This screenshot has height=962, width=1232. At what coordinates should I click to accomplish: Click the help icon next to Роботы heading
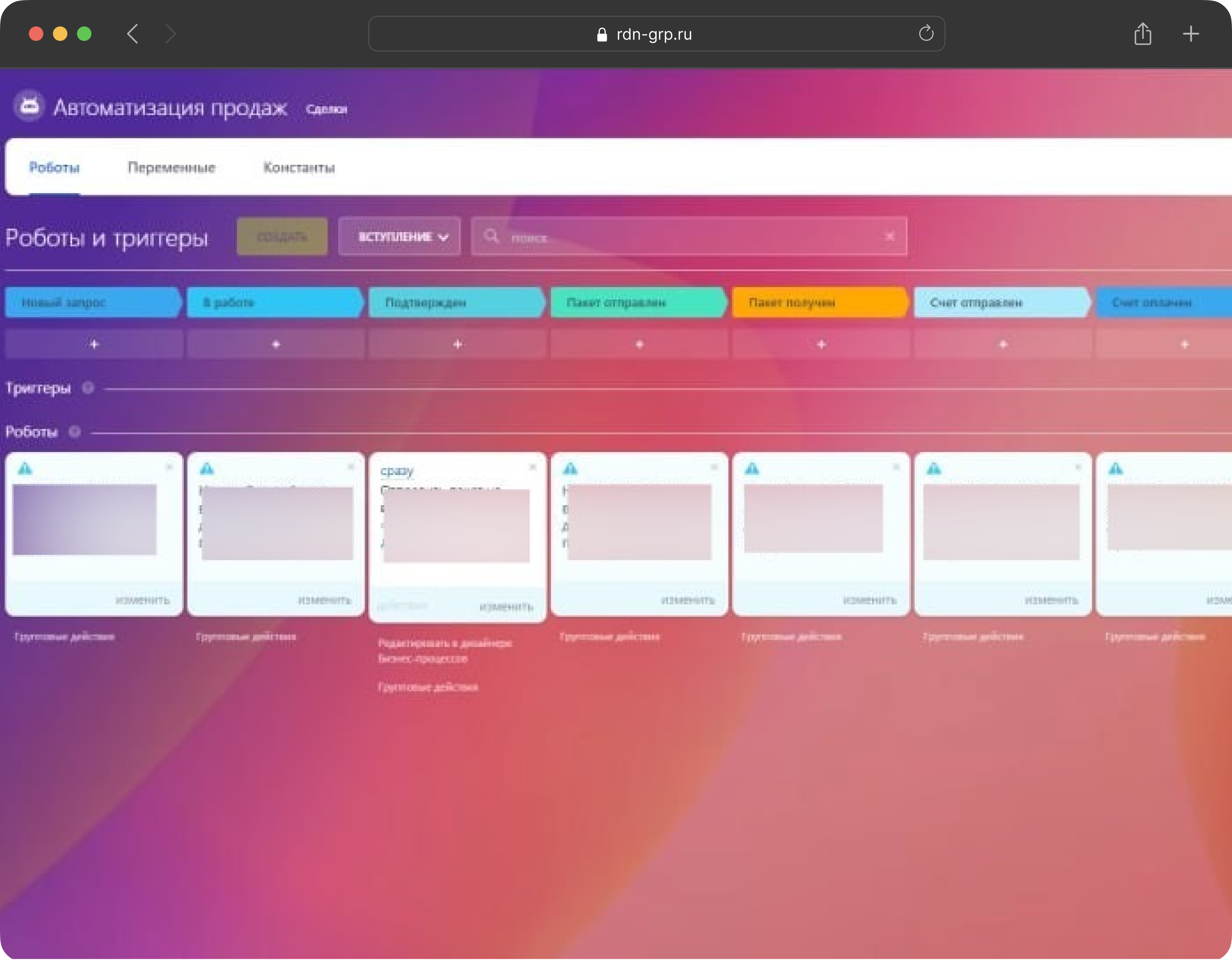point(75,432)
